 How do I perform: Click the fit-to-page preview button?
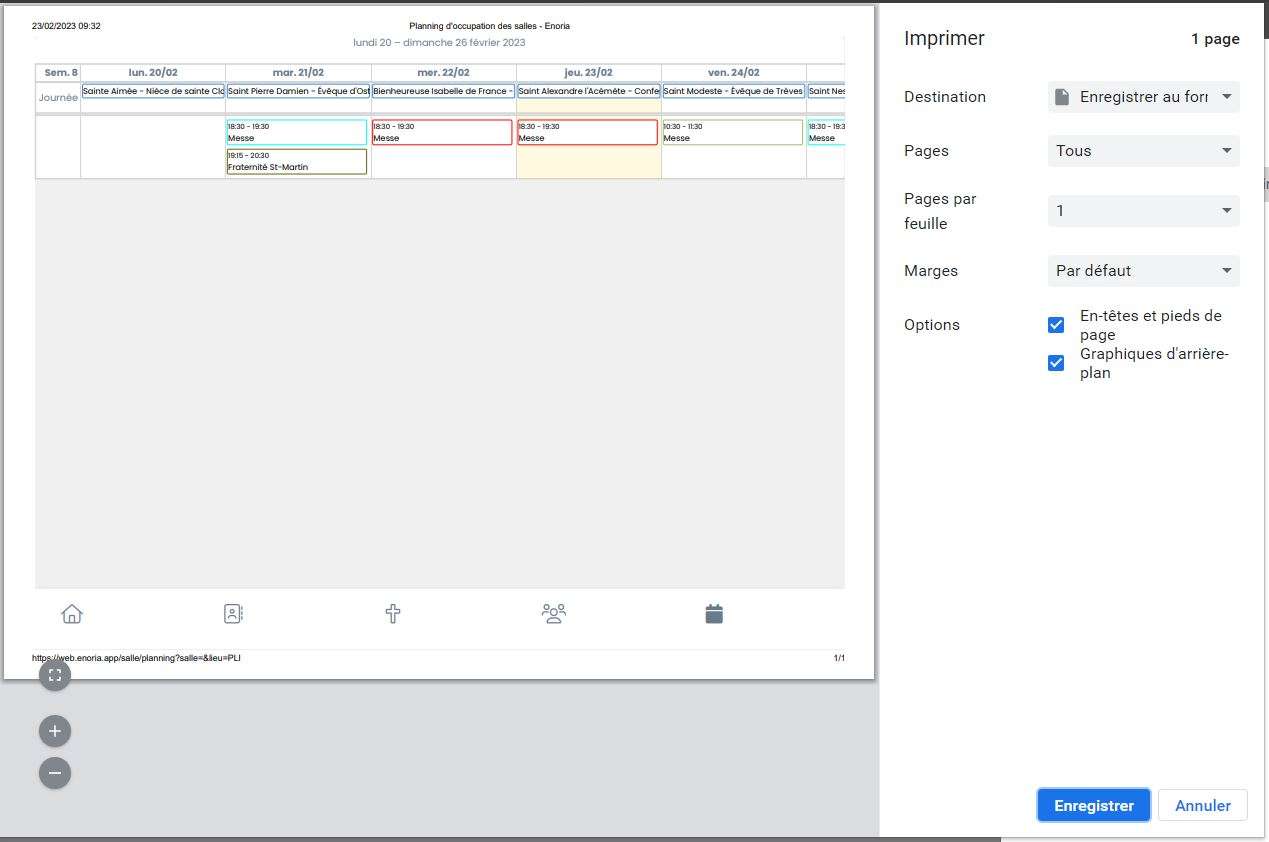[x=55, y=675]
